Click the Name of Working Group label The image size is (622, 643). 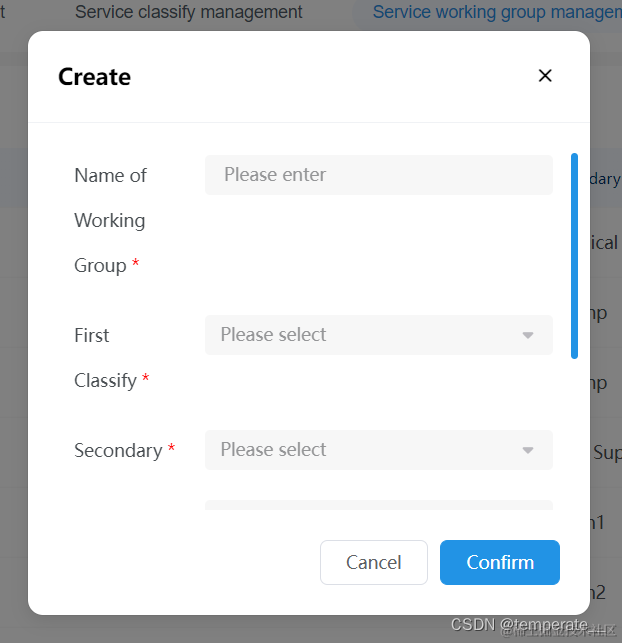point(110,220)
